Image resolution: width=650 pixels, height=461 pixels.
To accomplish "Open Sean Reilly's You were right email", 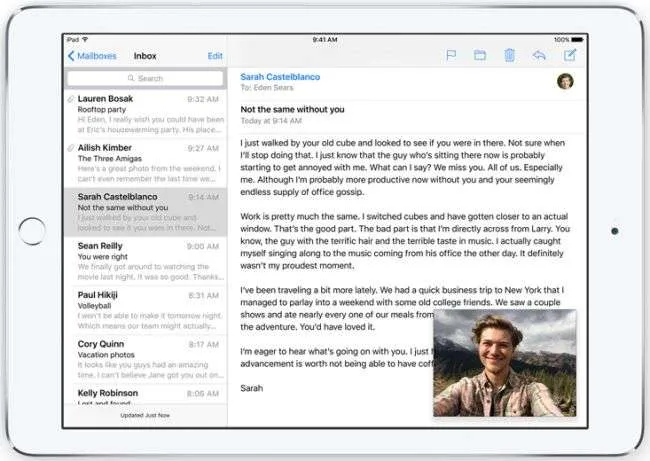I will point(146,261).
